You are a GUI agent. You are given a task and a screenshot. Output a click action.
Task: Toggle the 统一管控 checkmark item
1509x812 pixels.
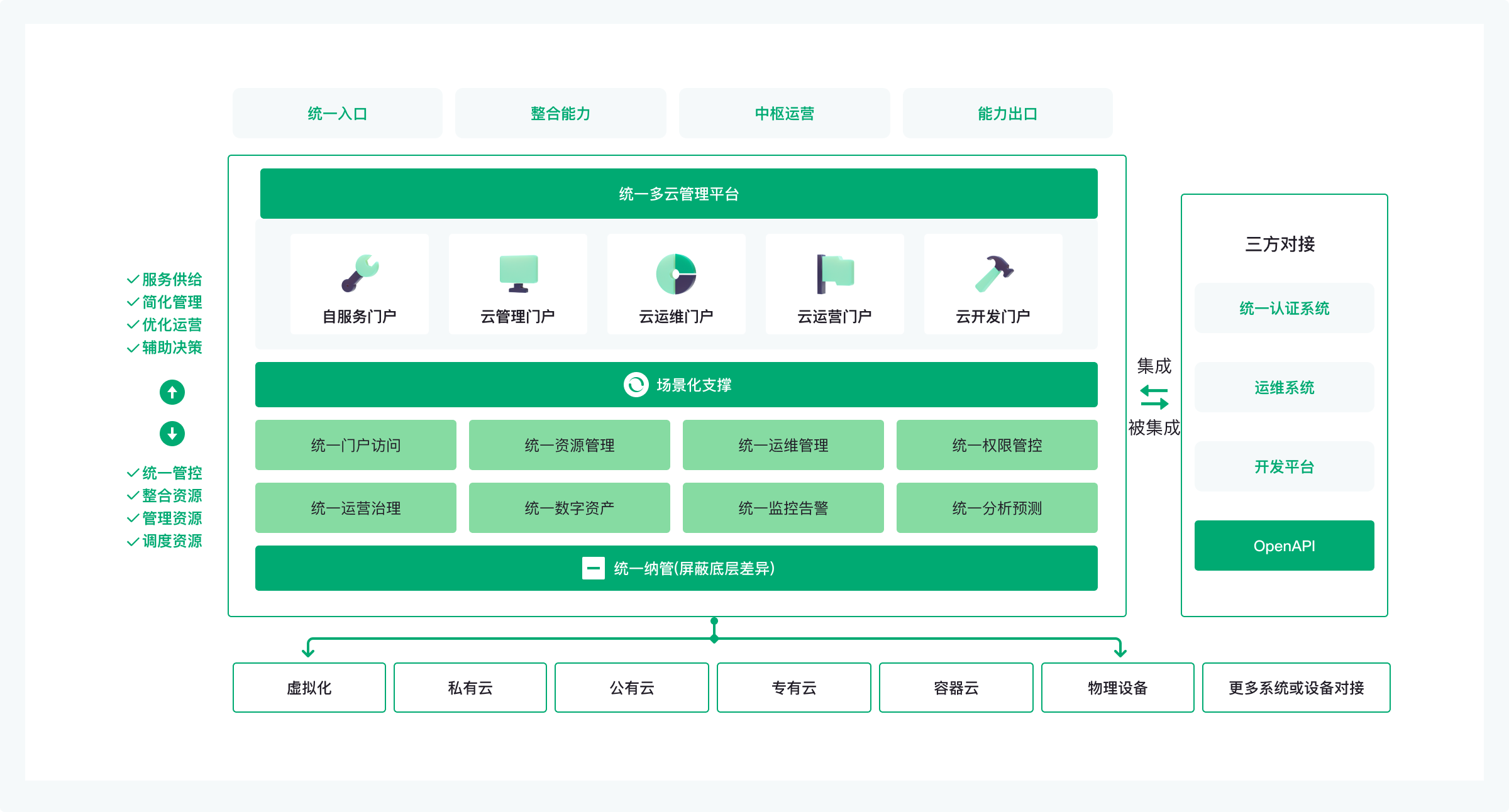(x=165, y=473)
